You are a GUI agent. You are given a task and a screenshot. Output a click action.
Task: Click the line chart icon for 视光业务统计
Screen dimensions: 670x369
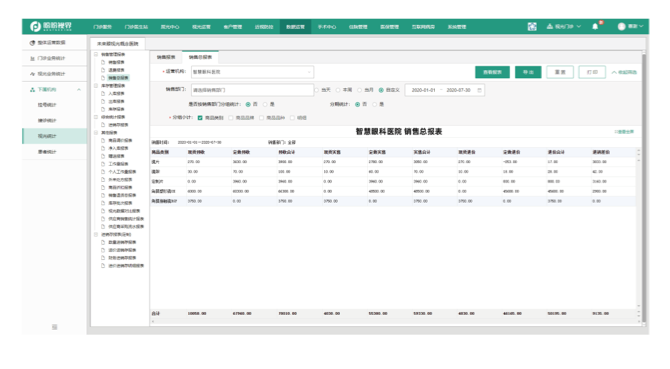coord(32,74)
